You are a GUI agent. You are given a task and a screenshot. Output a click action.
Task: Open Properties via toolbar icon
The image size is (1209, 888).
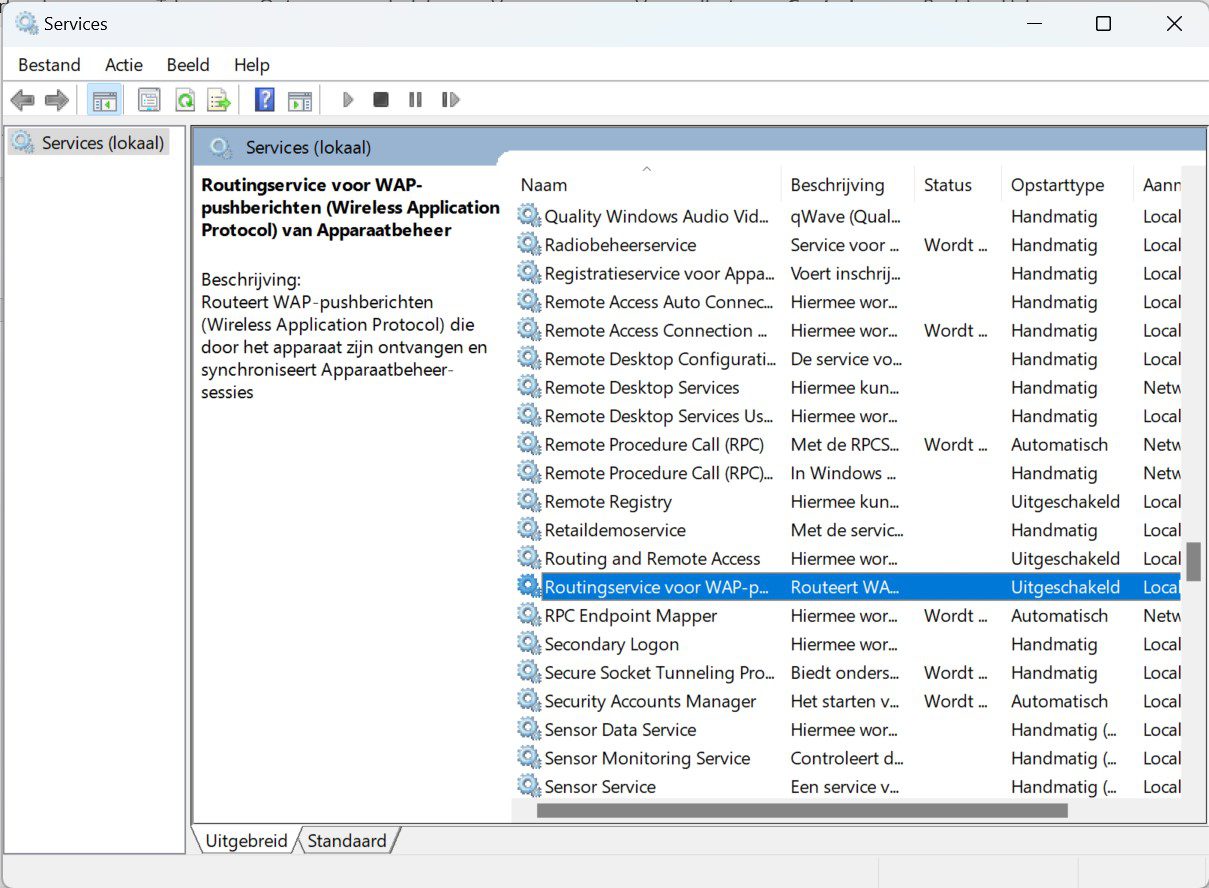(x=149, y=100)
